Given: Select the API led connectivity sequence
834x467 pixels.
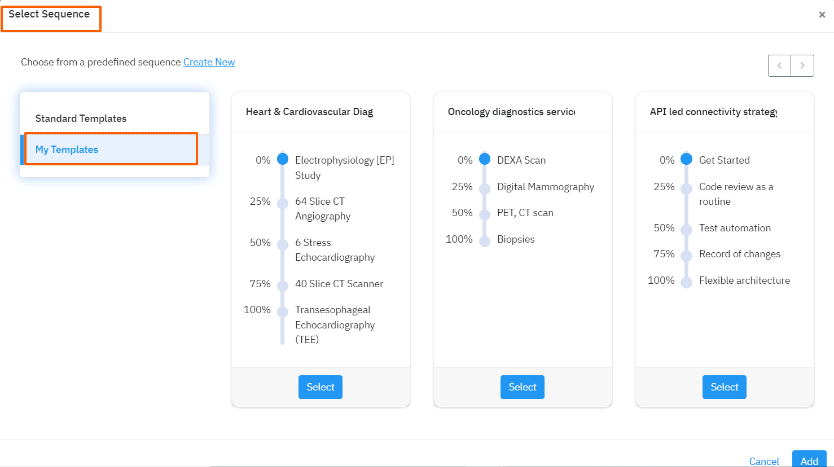Looking at the screenshot, I should (x=724, y=387).
